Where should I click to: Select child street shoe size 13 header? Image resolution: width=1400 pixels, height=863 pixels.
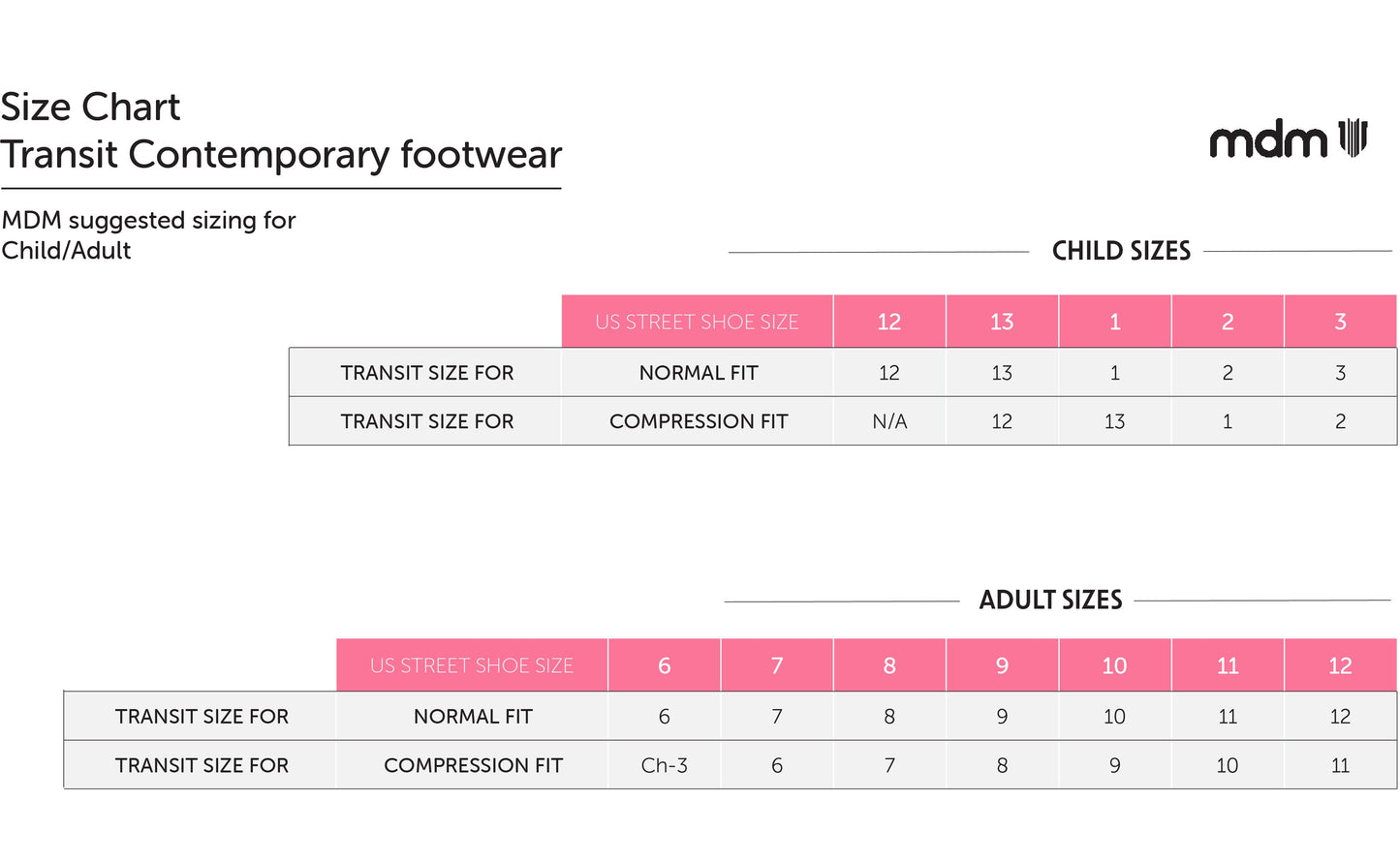click(1002, 322)
